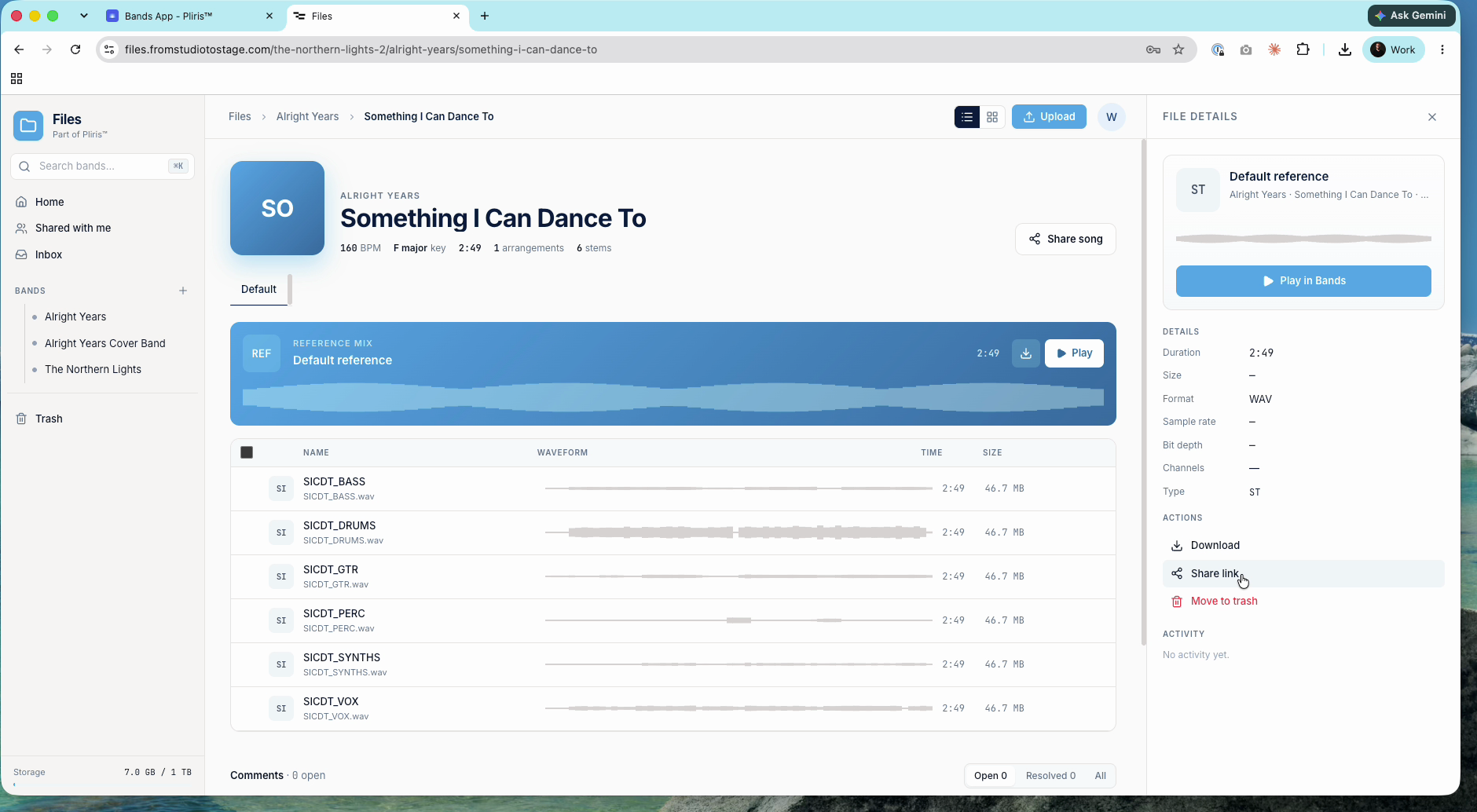Click the SI icon for SICDT_DRUMS
Image resolution: width=1477 pixels, height=812 pixels.
point(281,532)
